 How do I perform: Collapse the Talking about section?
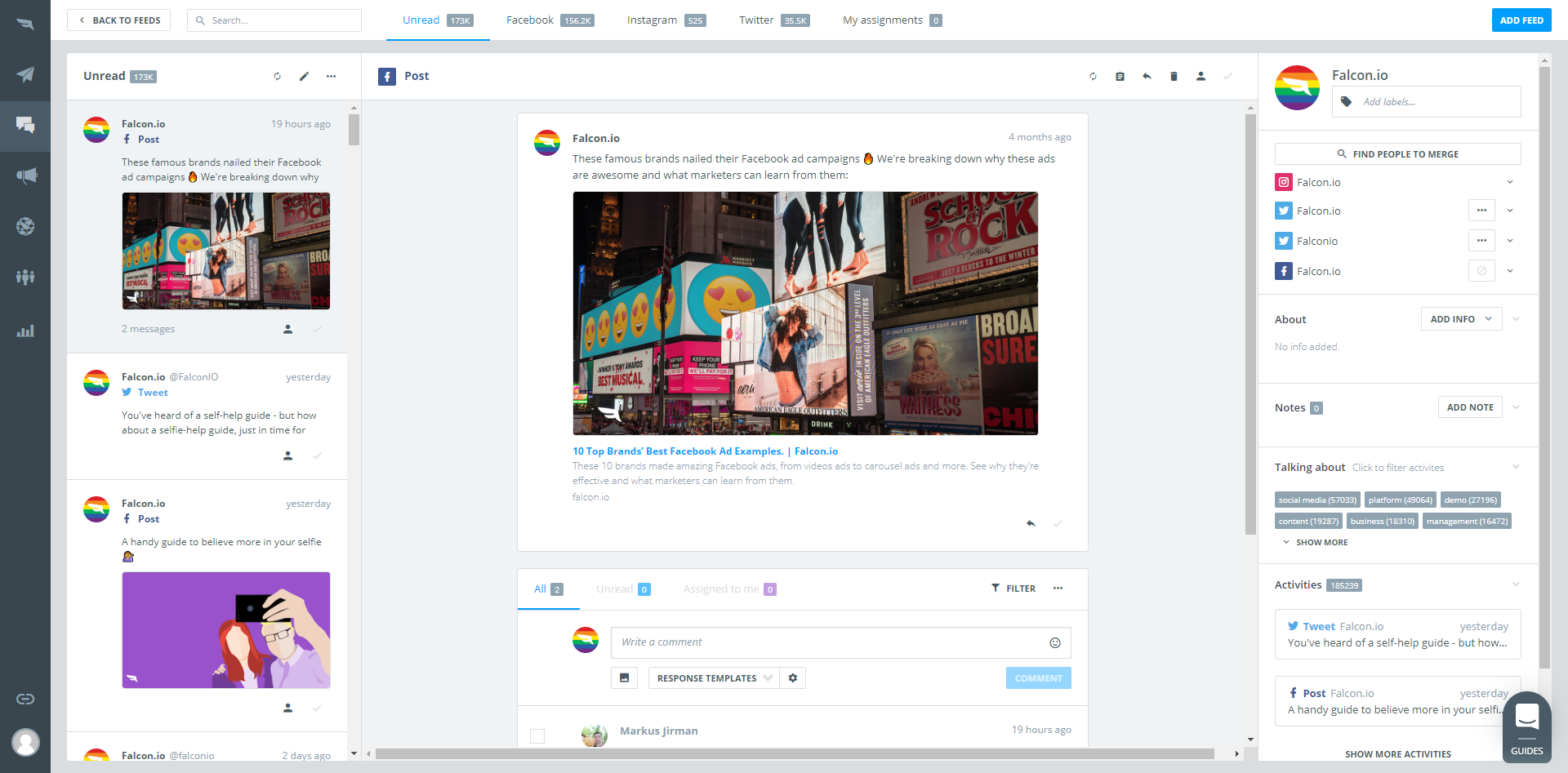coord(1517,467)
